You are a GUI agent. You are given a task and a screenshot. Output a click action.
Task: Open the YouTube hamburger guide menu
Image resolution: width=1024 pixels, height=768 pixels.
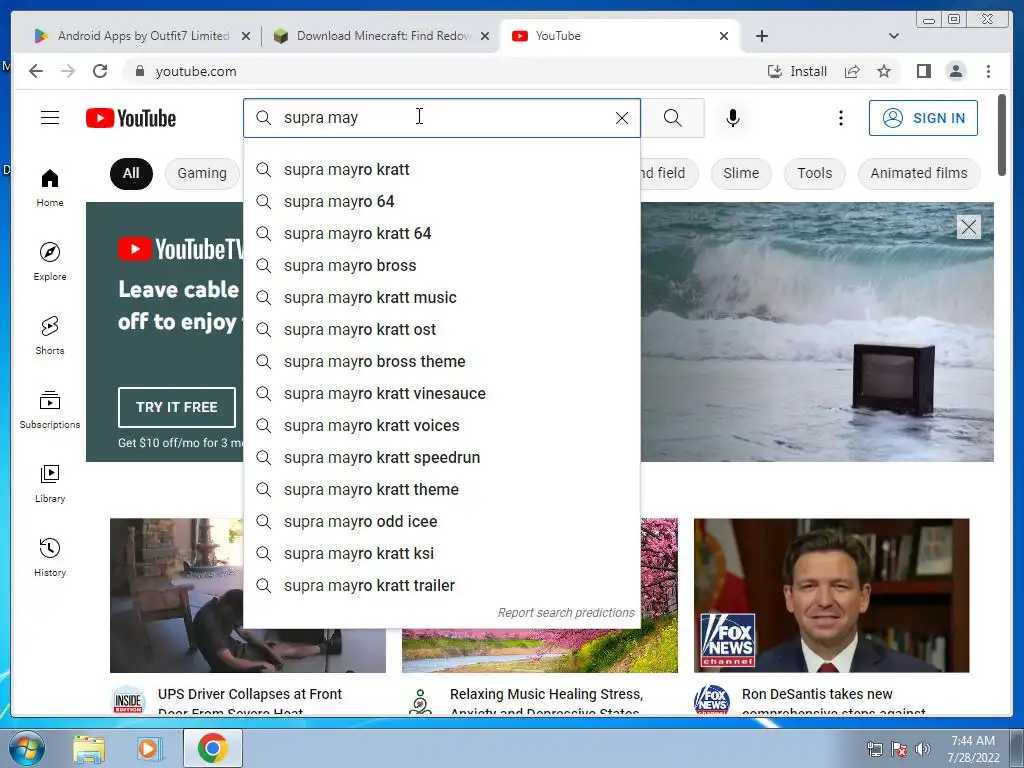(x=50, y=118)
